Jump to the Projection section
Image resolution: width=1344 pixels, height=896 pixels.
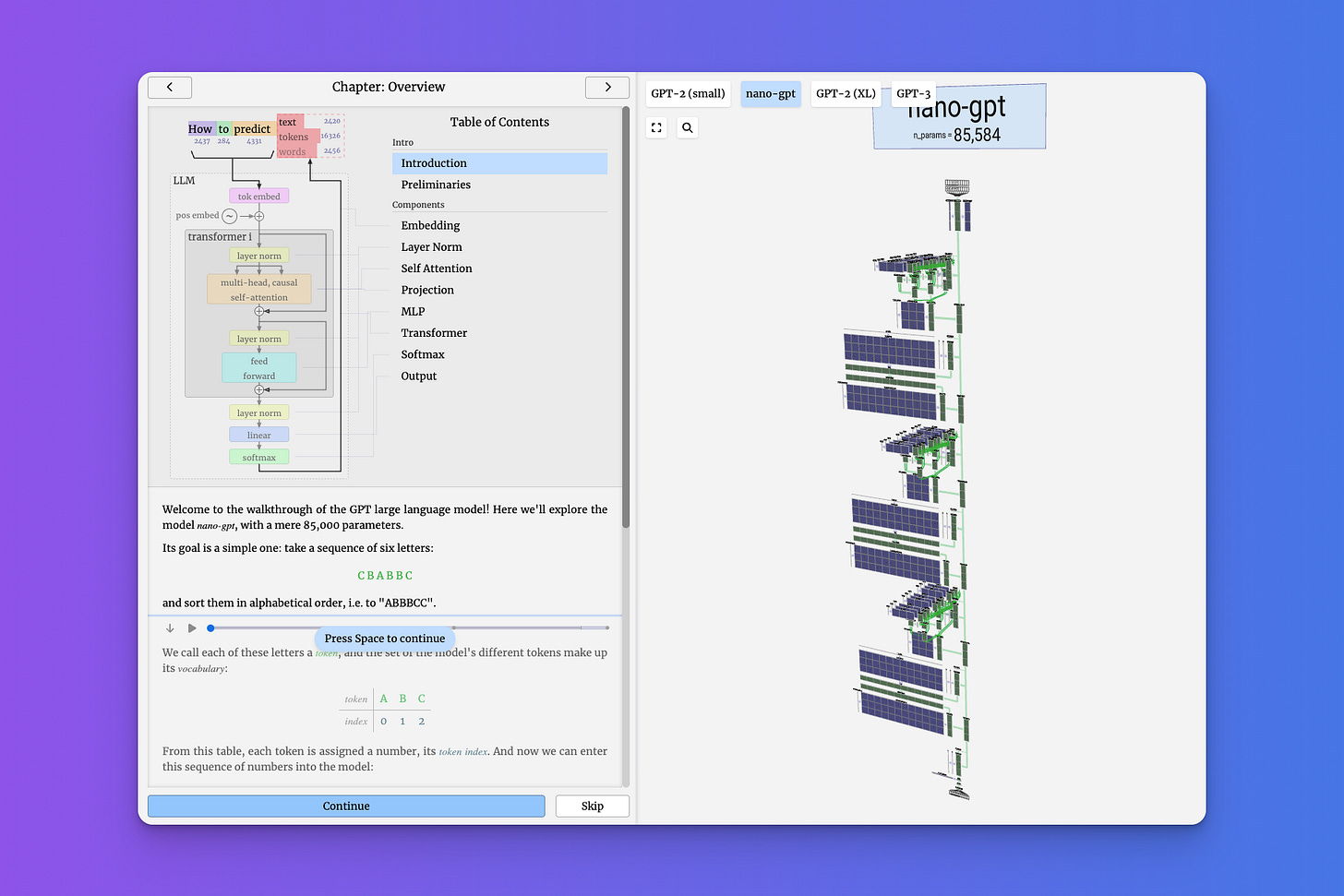tap(499, 290)
